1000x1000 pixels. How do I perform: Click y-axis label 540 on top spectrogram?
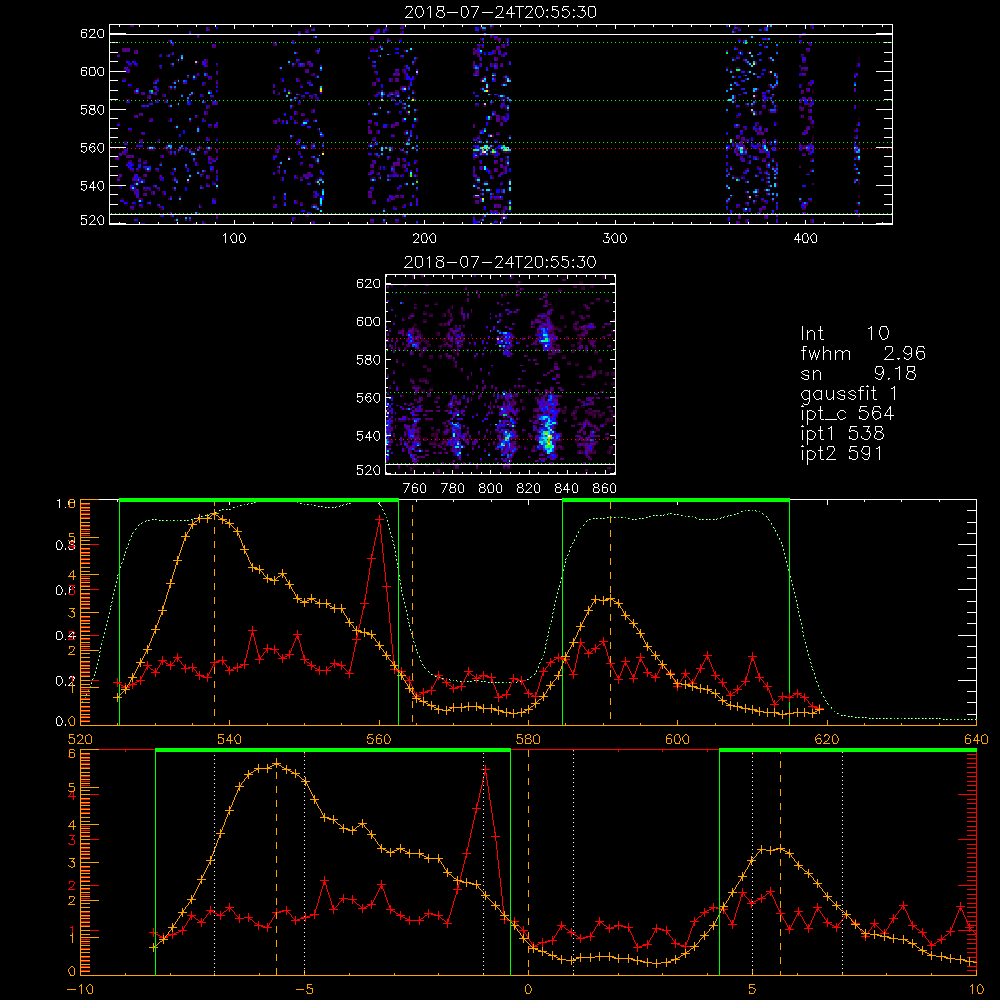[x=92, y=186]
